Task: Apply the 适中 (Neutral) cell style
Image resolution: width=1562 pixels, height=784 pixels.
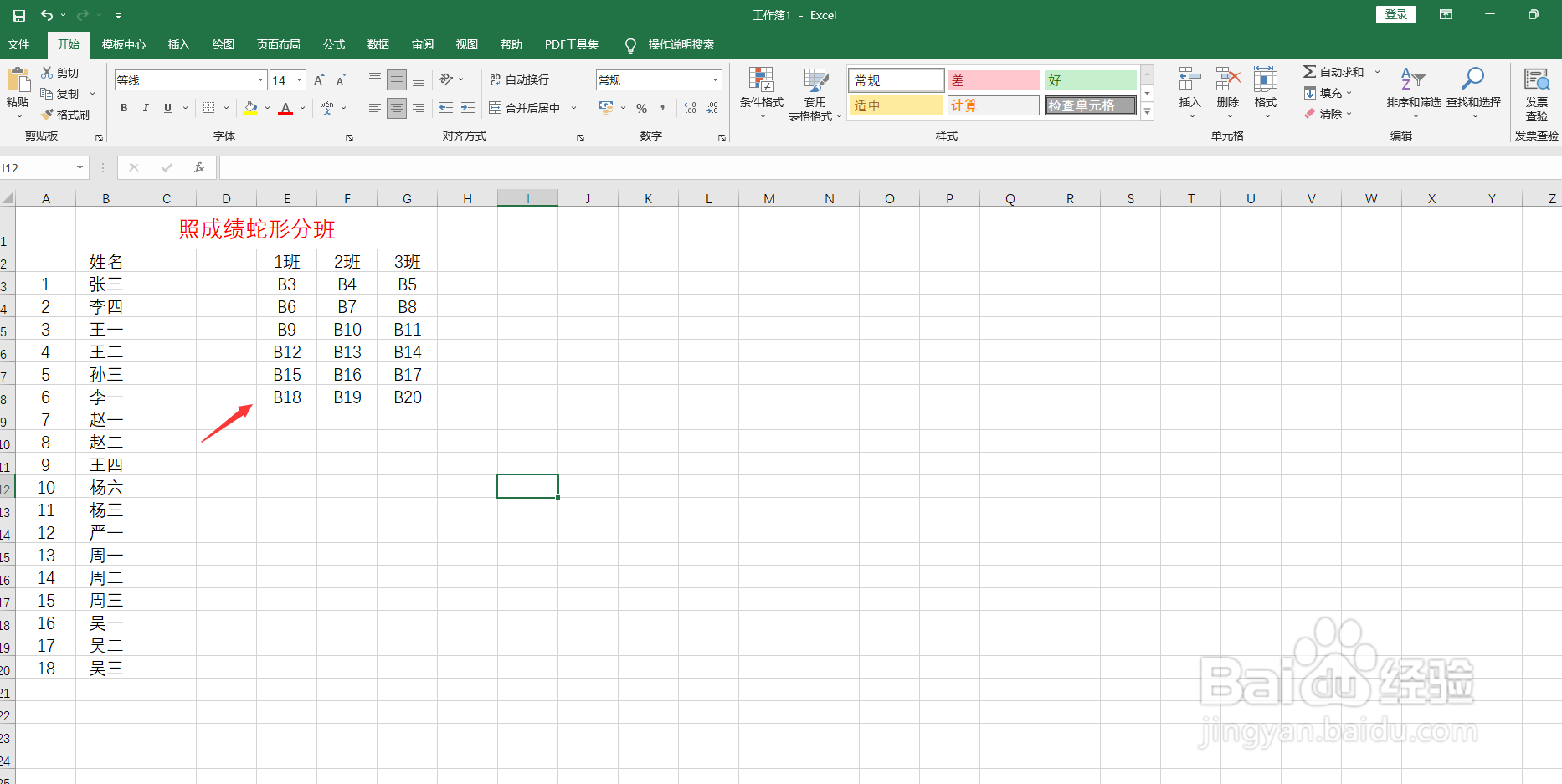Action: [x=897, y=105]
